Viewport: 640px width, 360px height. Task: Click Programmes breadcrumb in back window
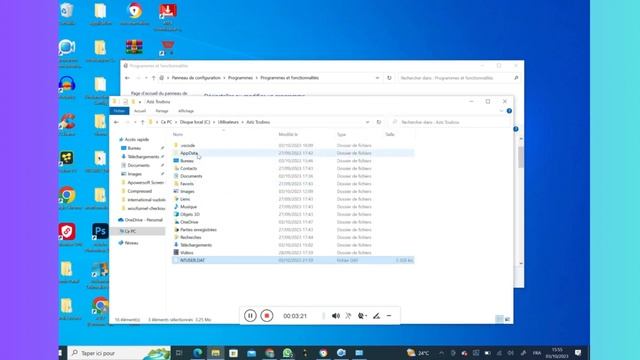[x=240, y=78]
